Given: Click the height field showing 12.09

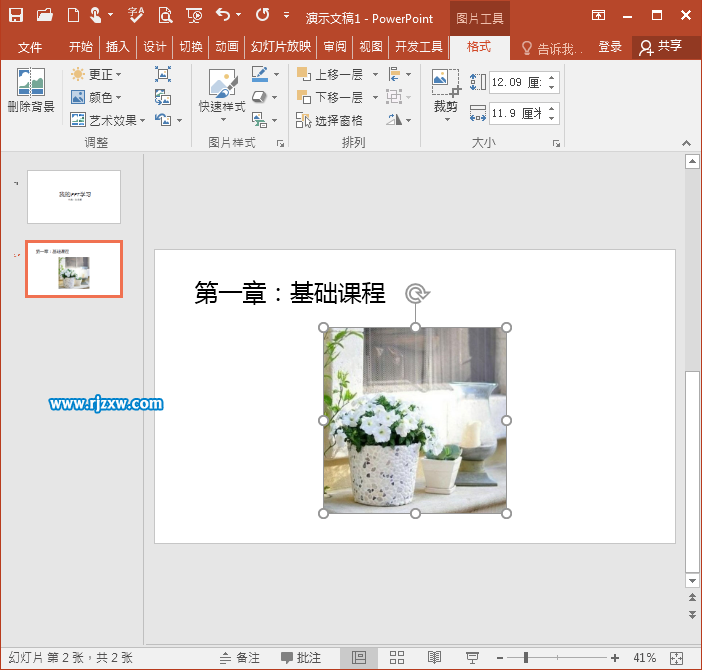Looking at the screenshot, I should click(516, 82).
